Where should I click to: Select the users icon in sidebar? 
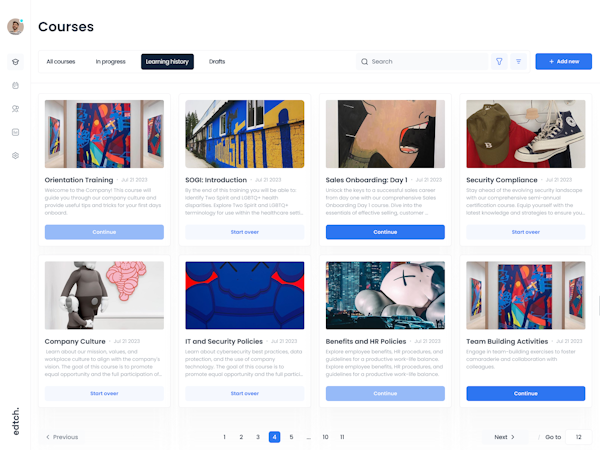tap(15, 109)
